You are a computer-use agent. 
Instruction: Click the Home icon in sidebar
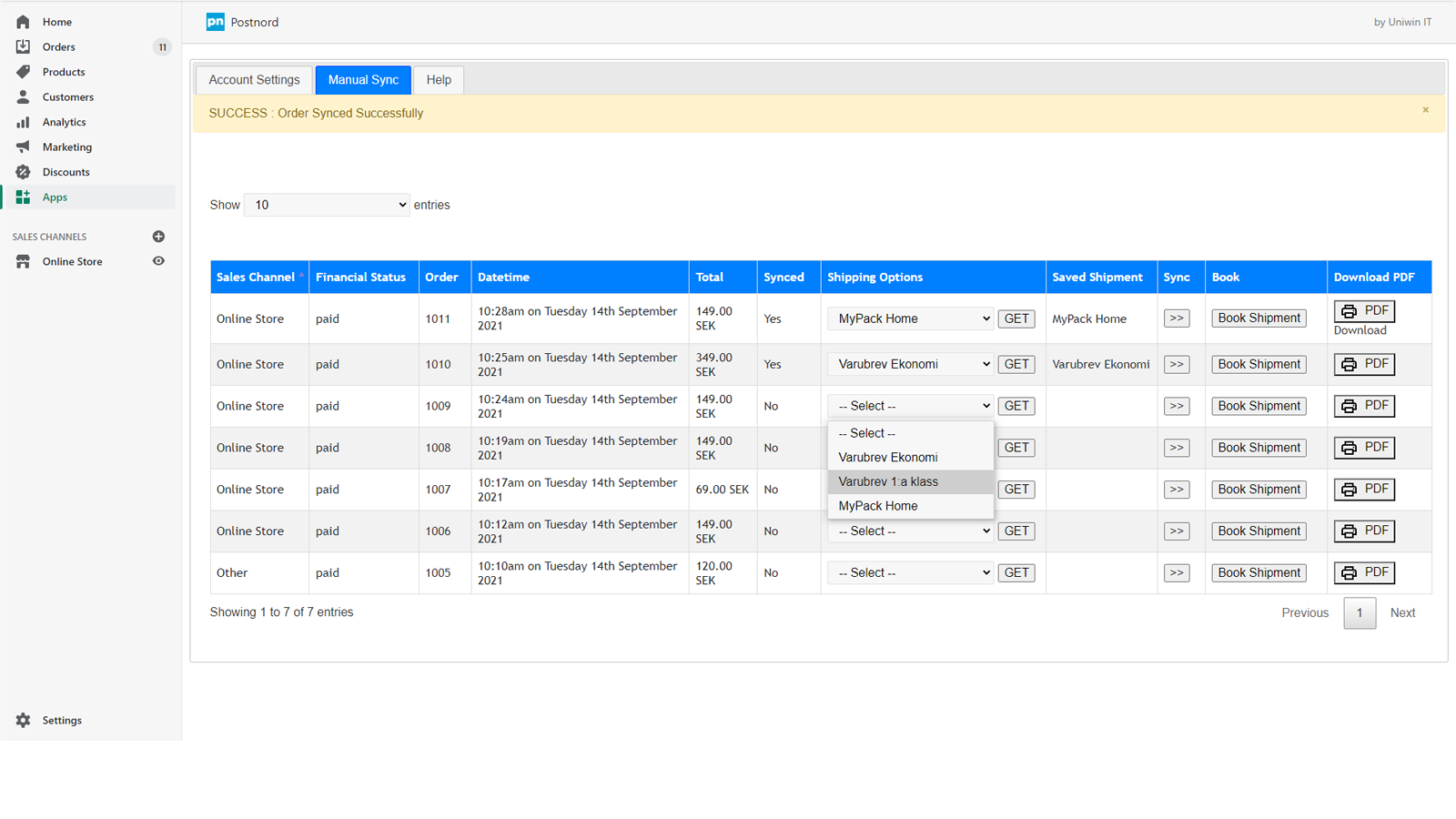(x=23, y=22)
